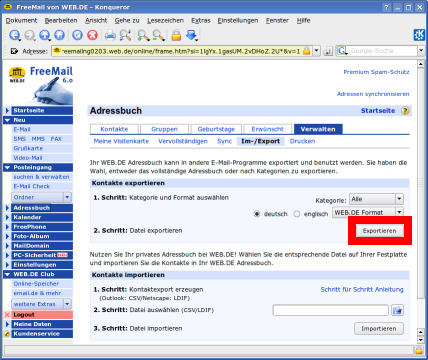The image size is (428, 360).
Task: Clear the address bar with the eraser icon
Action: tap(14, 51)
